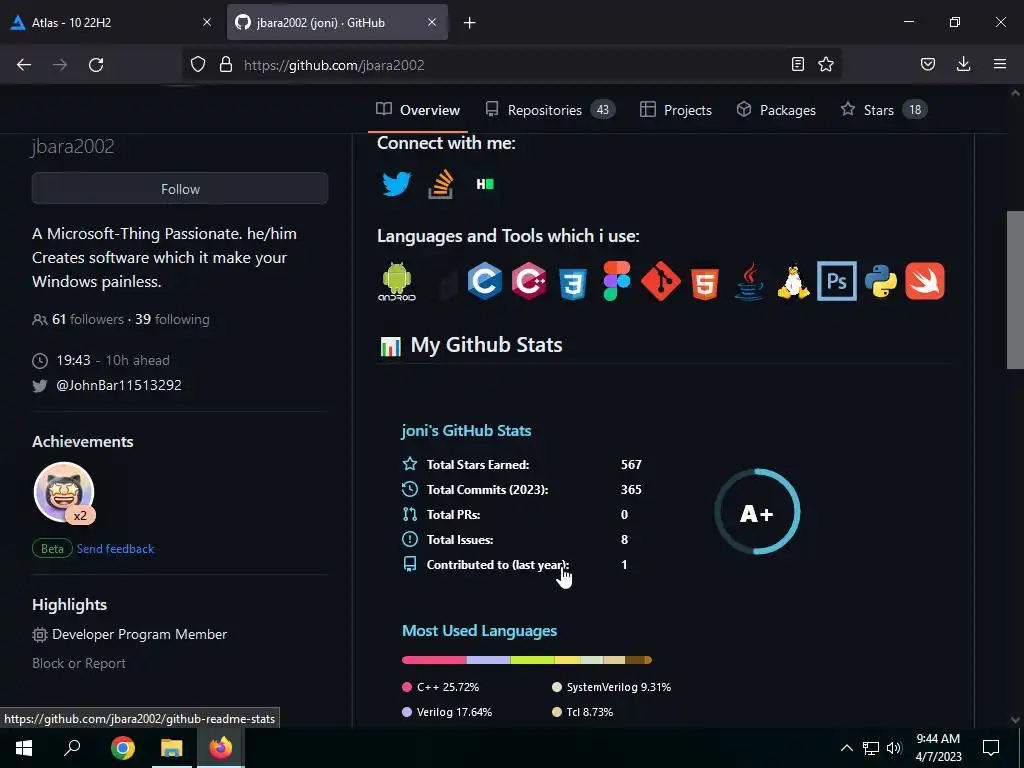This screenshot has width=1024, height=768.
Task: Open the Stack Overflow icon link
Action: coord(441,184)
